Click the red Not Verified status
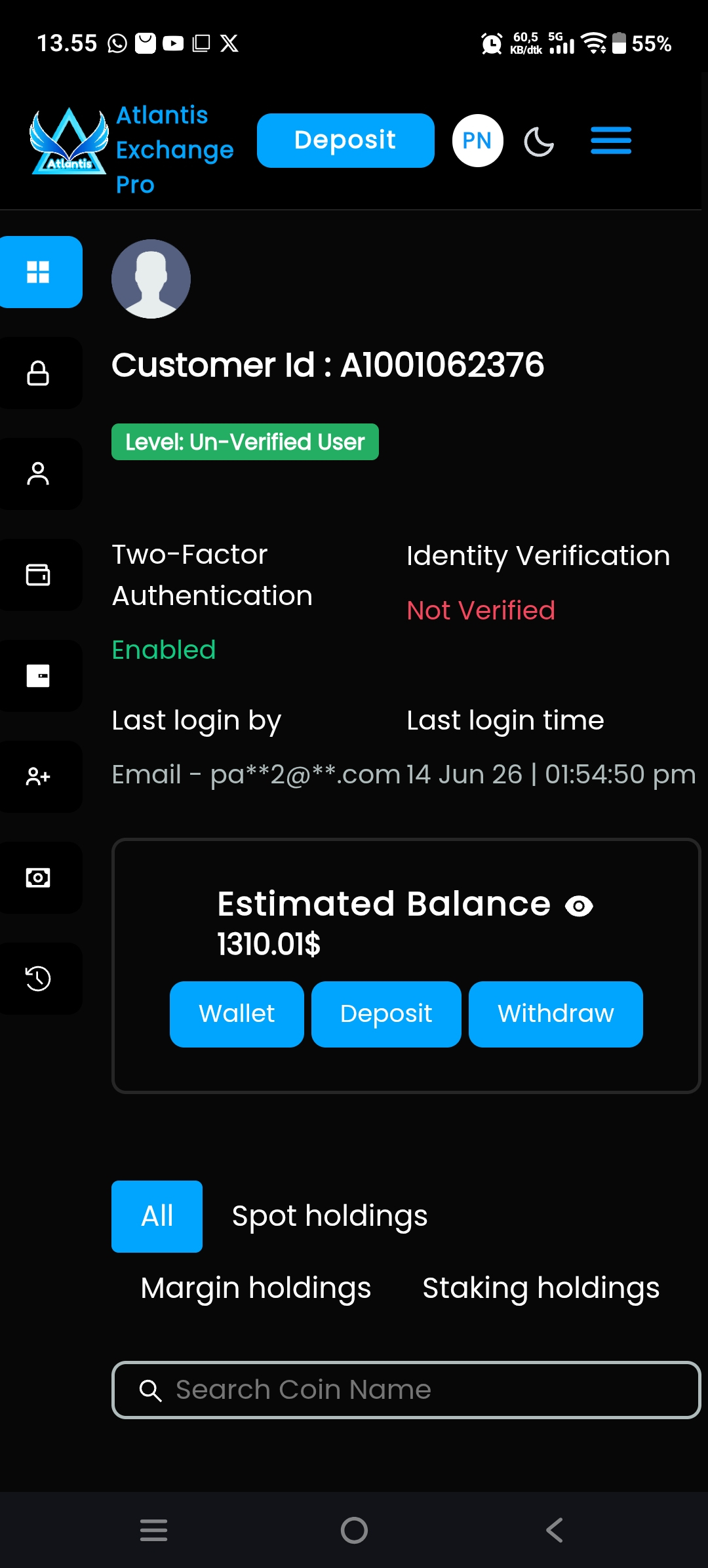The height and width of the screenshot is (1568, 708). [x=481, y=610]
